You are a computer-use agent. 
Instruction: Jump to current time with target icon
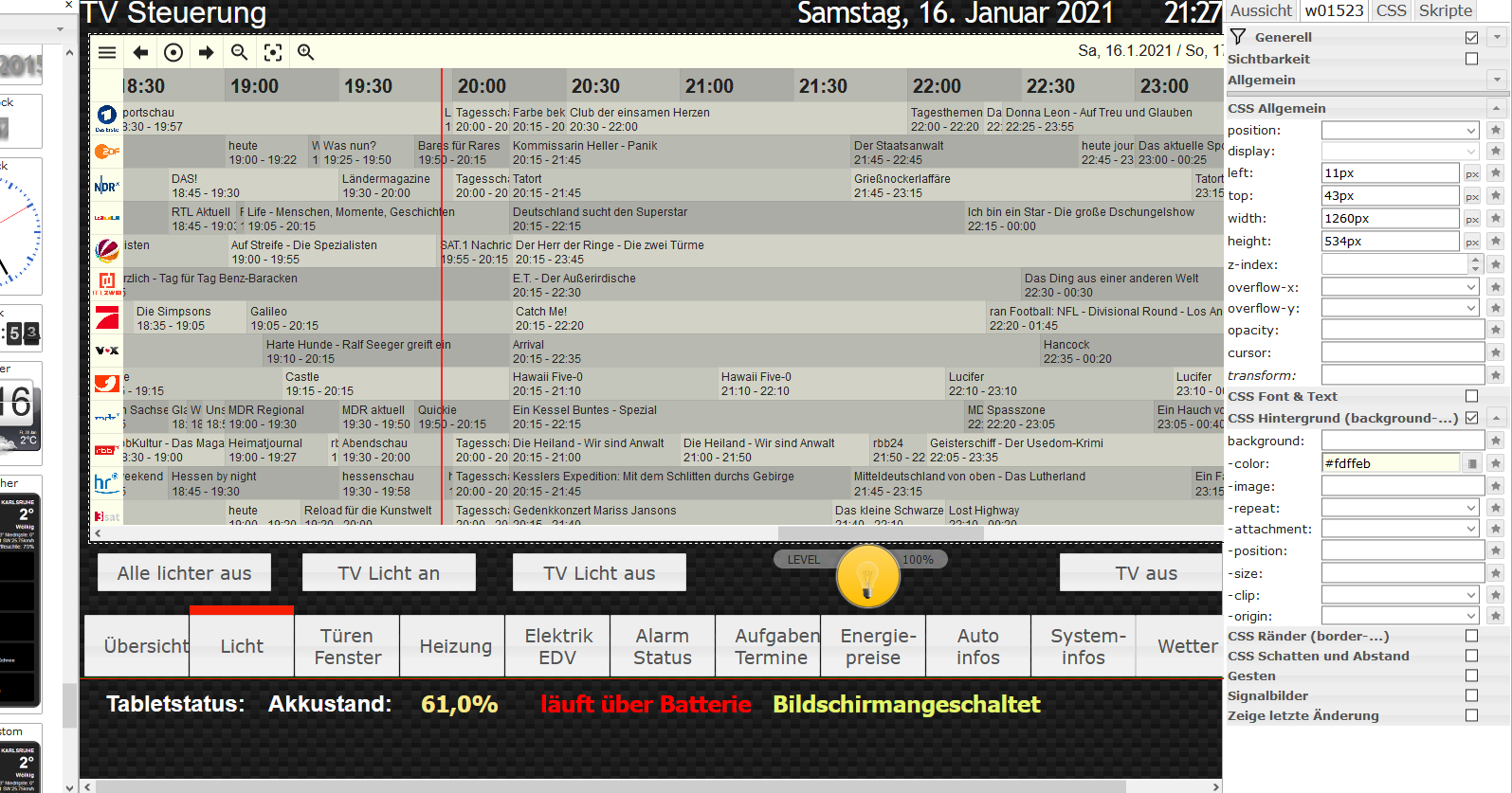tap(173, 53)
